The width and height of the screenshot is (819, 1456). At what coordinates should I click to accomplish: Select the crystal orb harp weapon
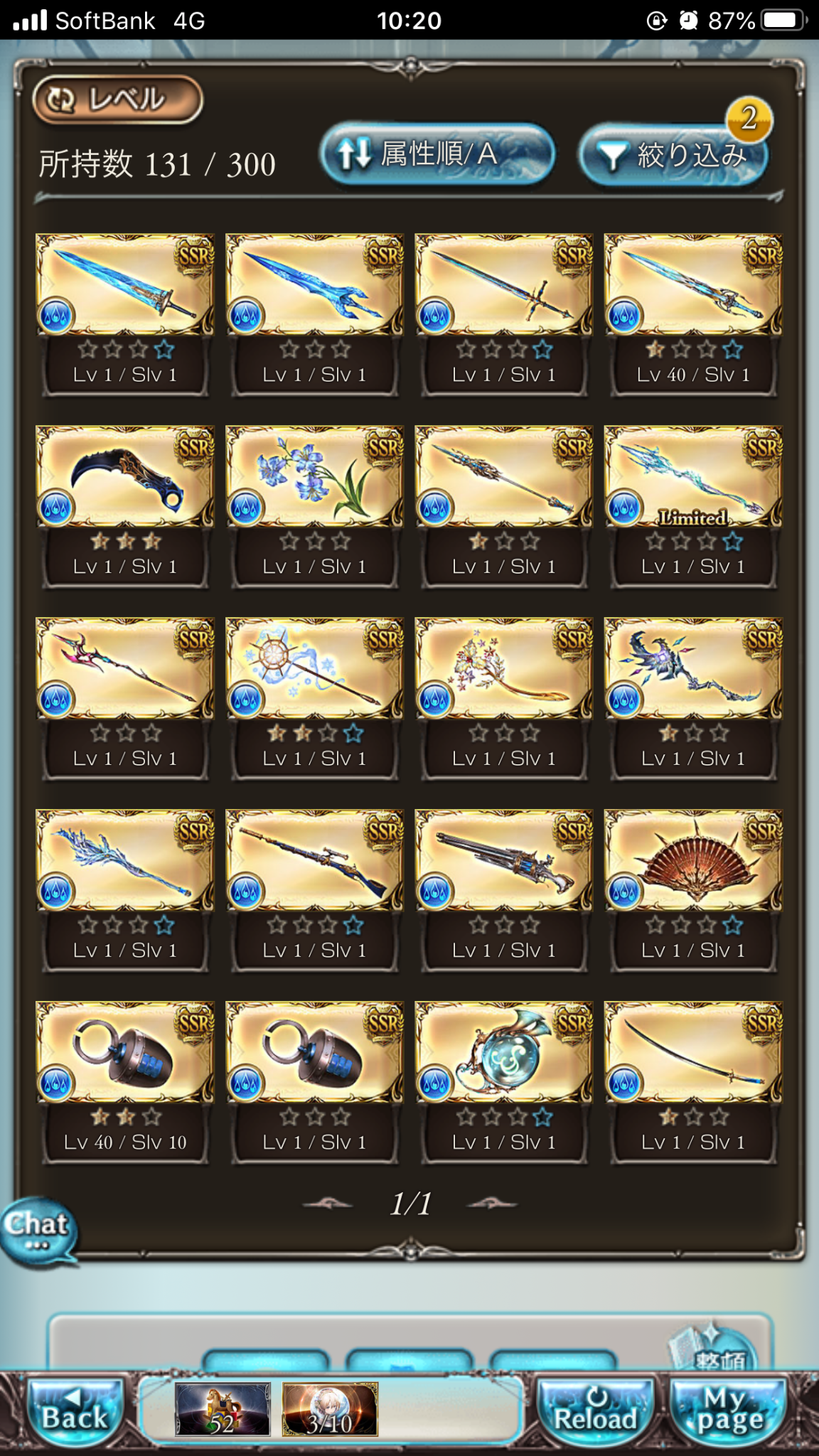[503, 1083]
